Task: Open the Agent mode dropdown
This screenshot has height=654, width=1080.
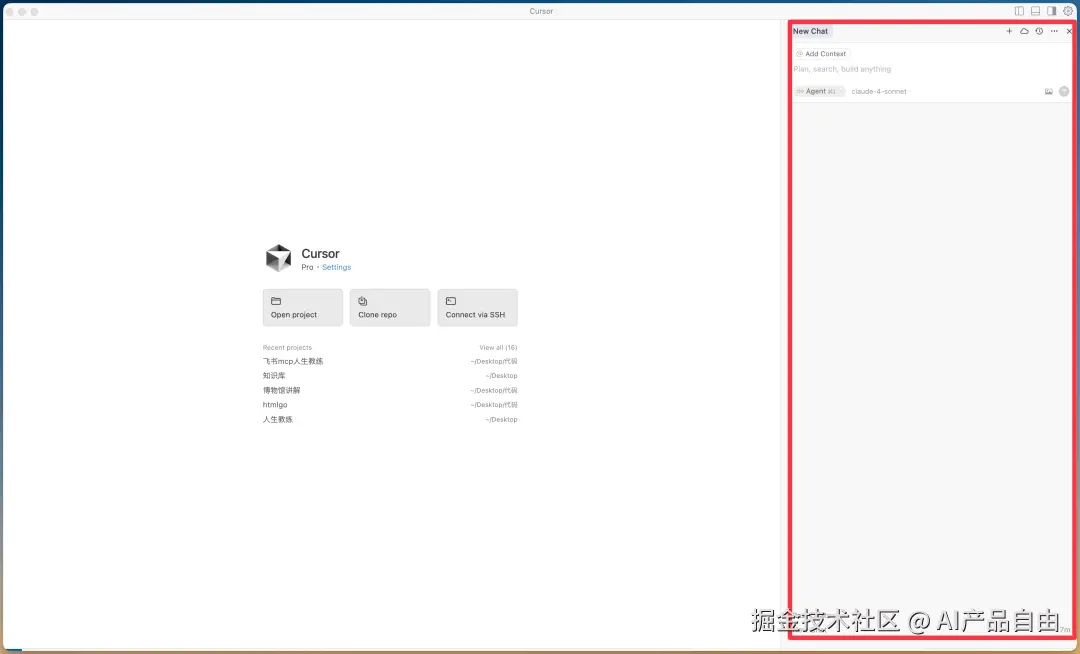Action: point(820,92)
